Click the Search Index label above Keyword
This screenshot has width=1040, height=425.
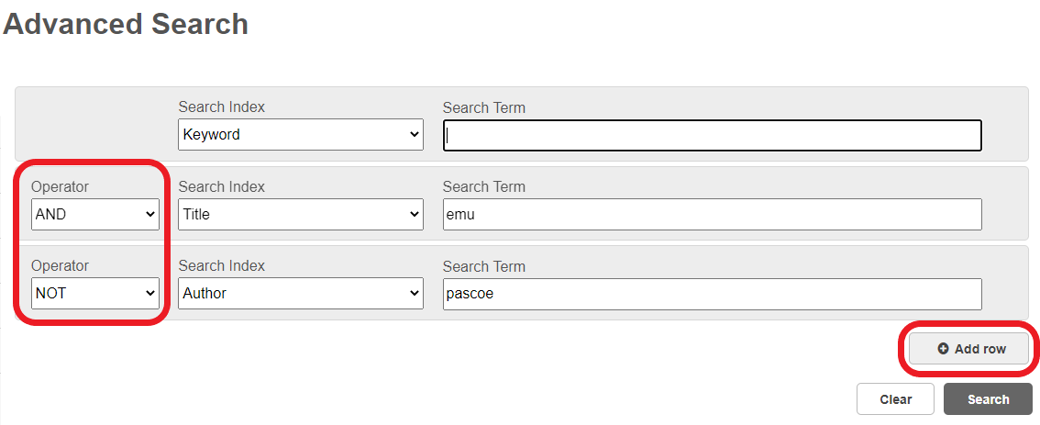221,107
